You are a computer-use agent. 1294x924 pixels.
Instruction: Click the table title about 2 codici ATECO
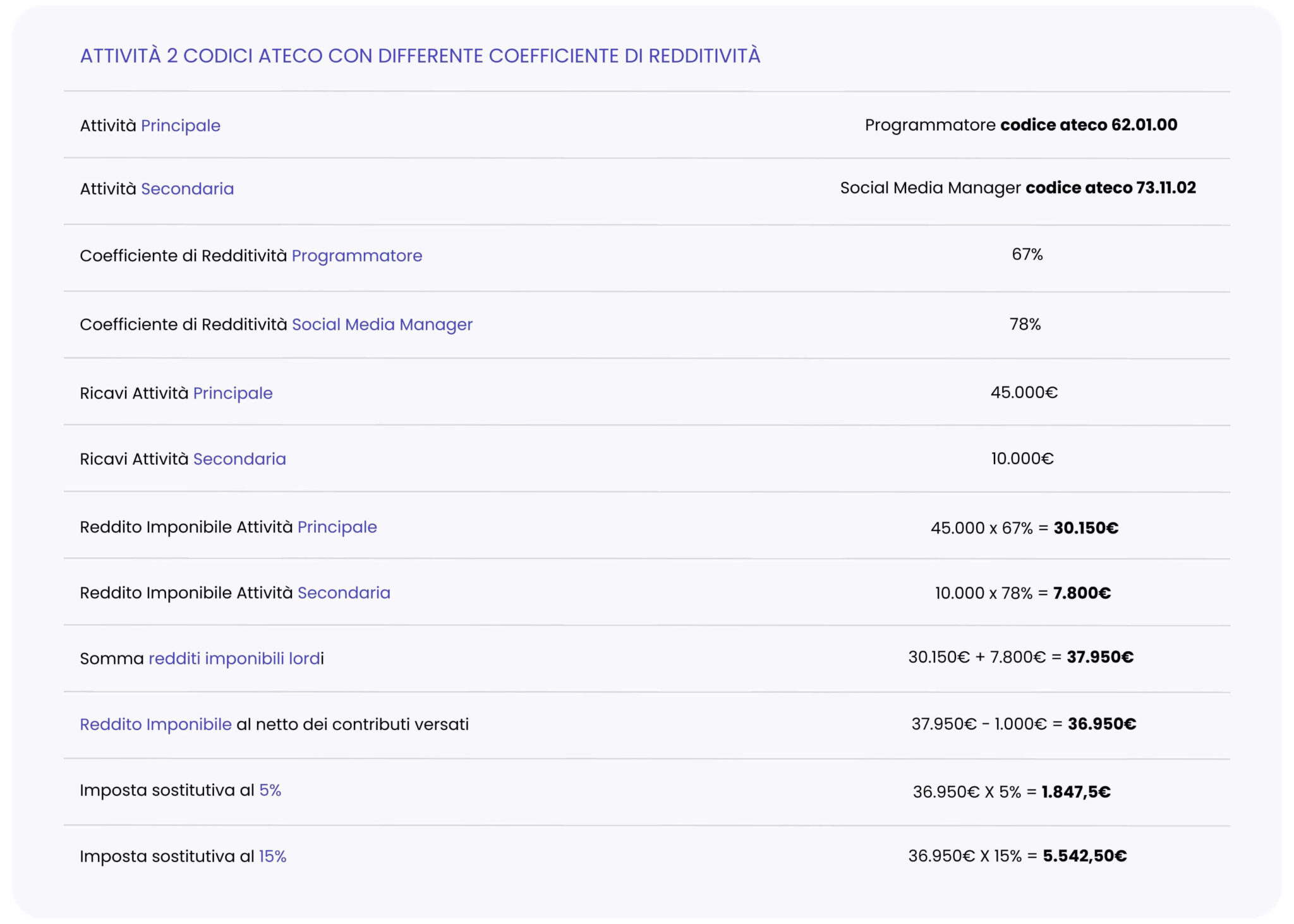click(420, 56)
